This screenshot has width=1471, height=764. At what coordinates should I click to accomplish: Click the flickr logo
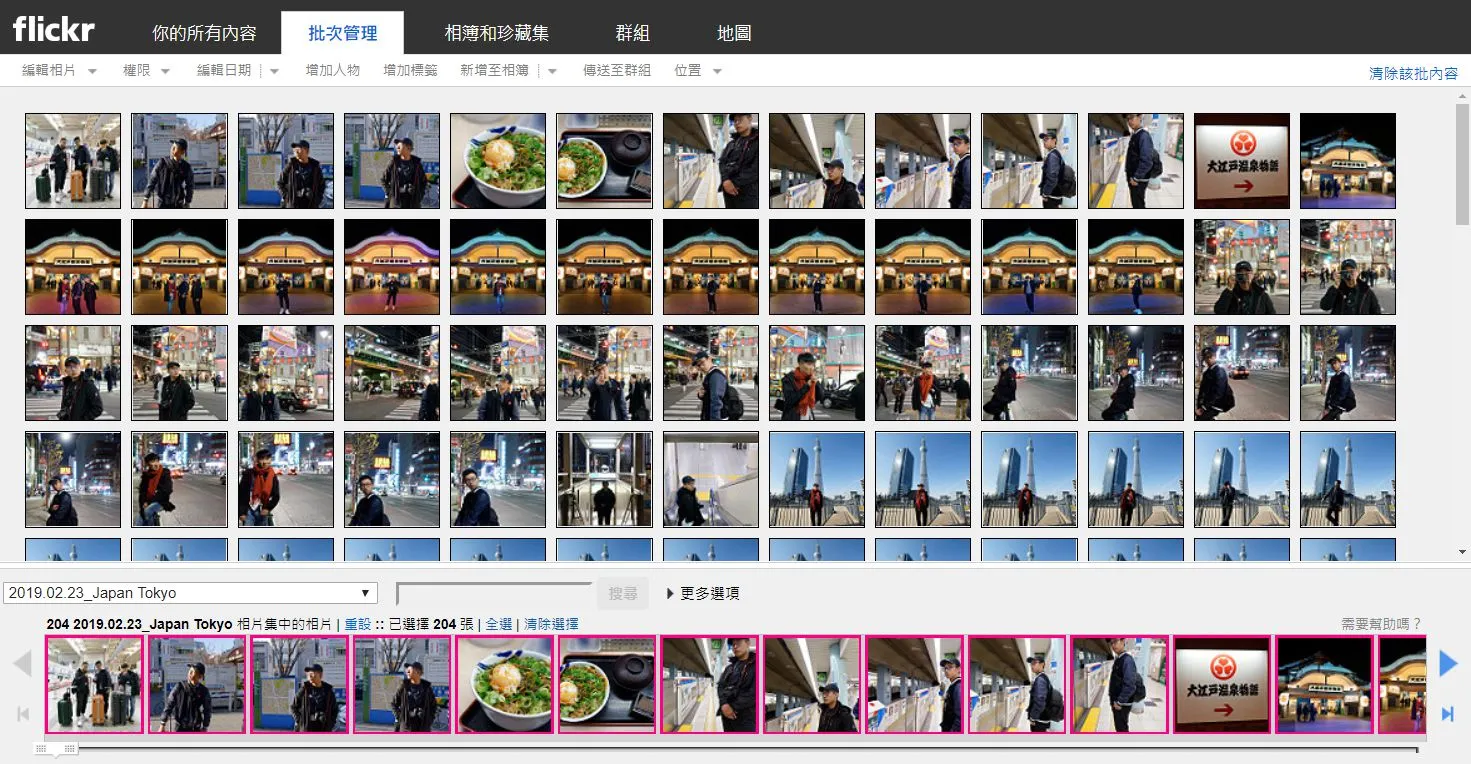pos(54,29)
